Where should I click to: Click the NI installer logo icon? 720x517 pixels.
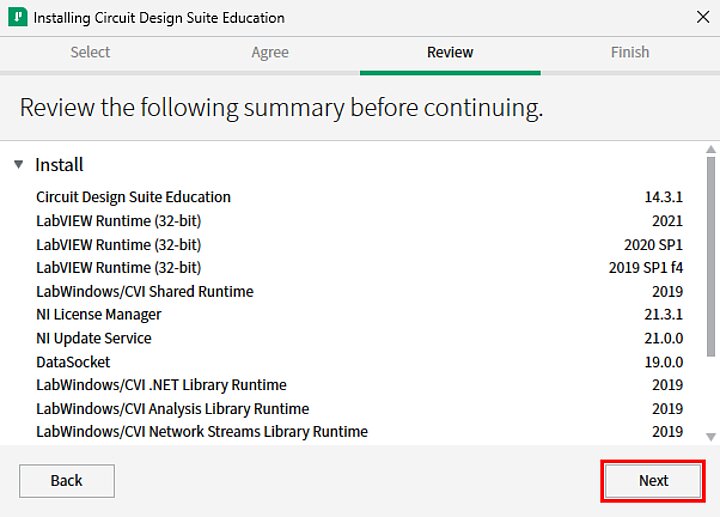coord(17,17)
